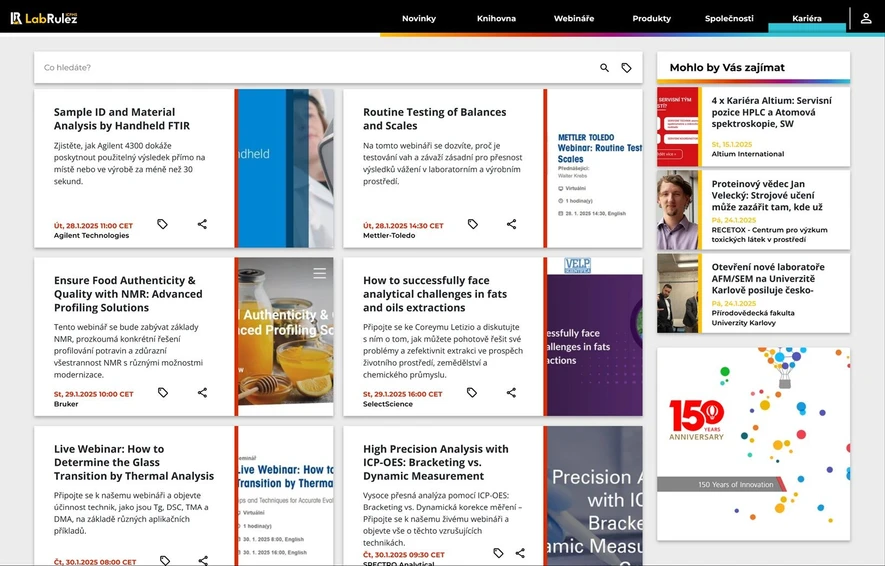Click 'Altium International' source label
The width and height of the screenshot is (885, 566).
(x=747, y=154)
